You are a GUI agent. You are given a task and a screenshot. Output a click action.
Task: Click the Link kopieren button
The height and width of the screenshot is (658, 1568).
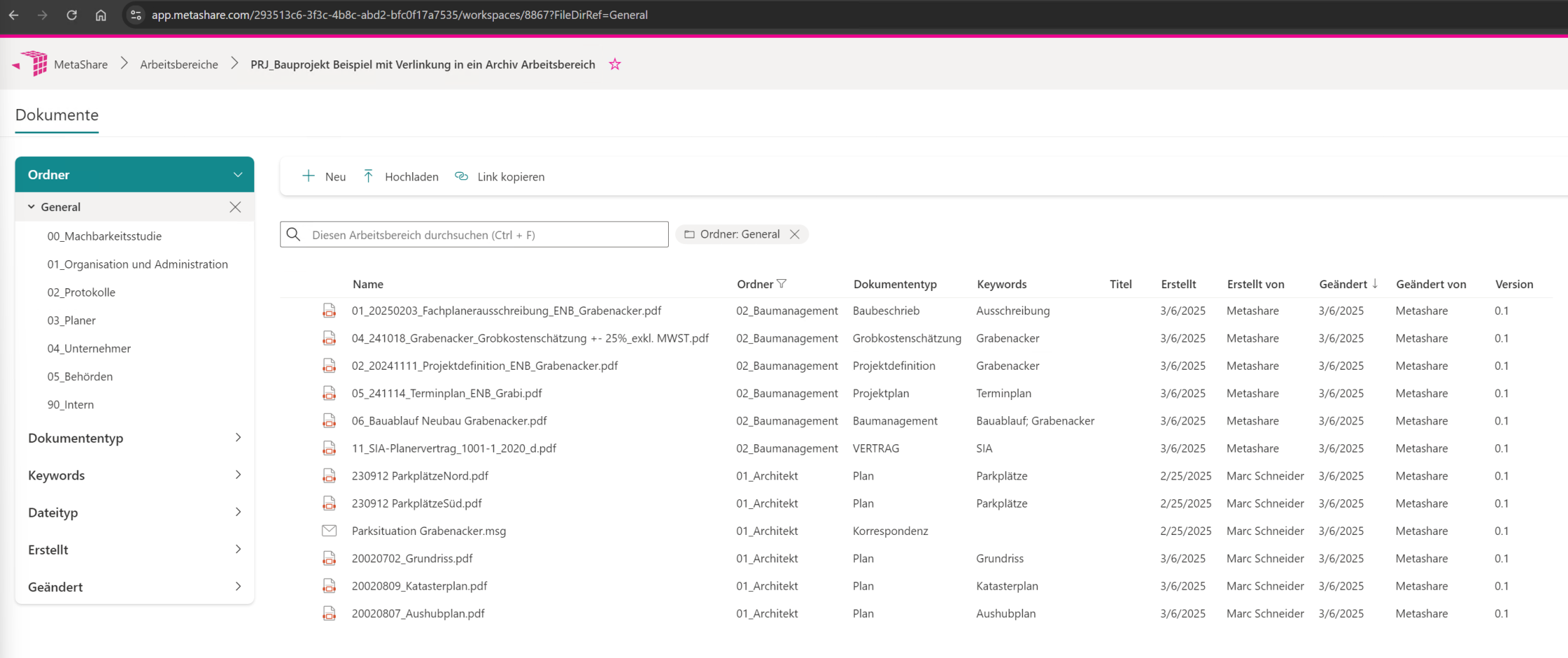click(499, 176)
